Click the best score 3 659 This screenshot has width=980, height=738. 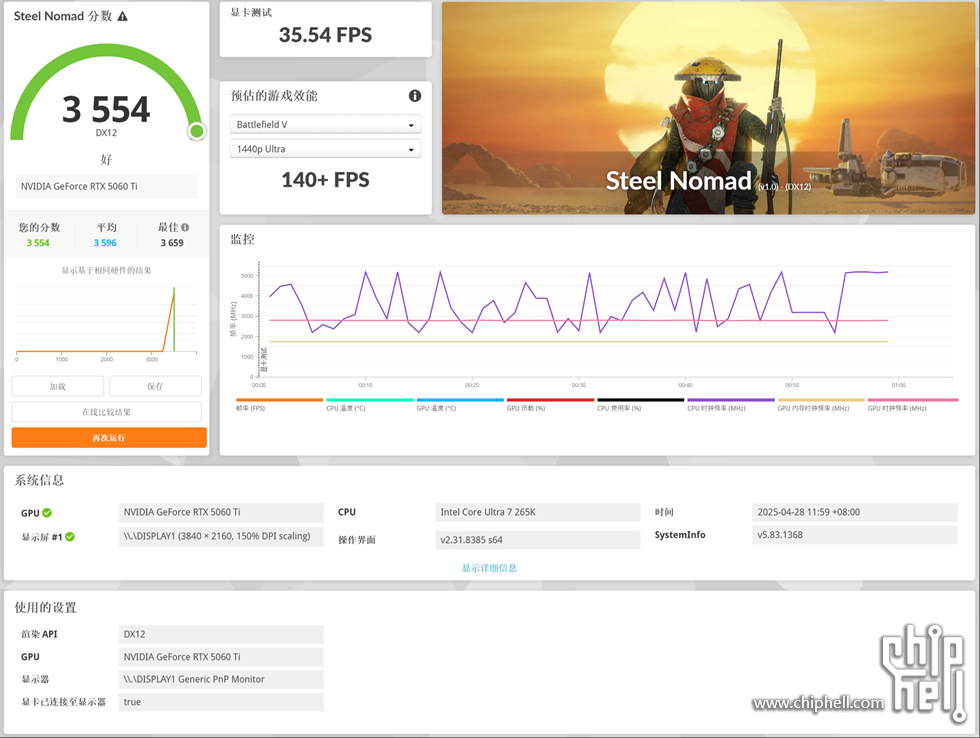[x=172, y=243]
